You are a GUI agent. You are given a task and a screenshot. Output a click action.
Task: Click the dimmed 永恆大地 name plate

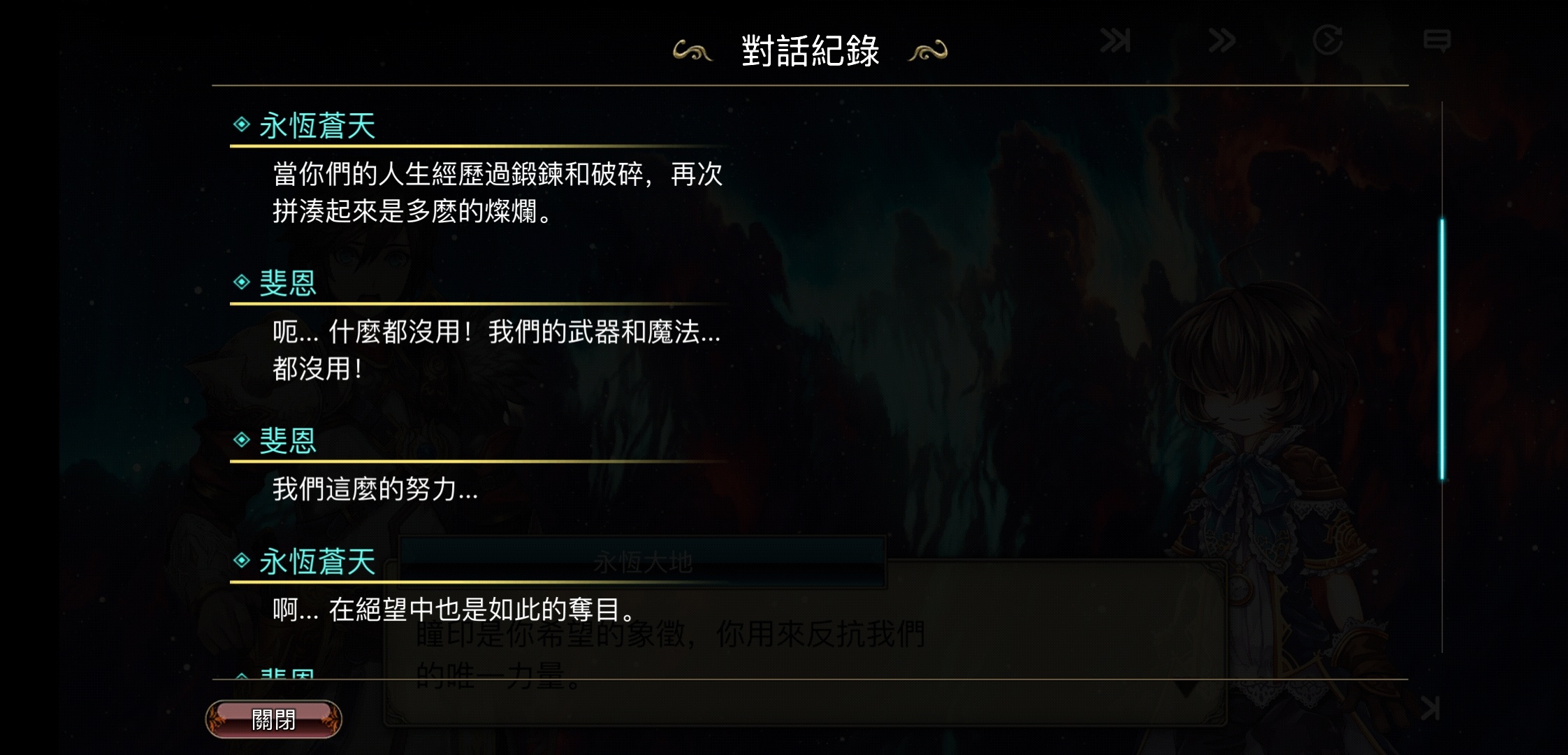coord(643,562)
